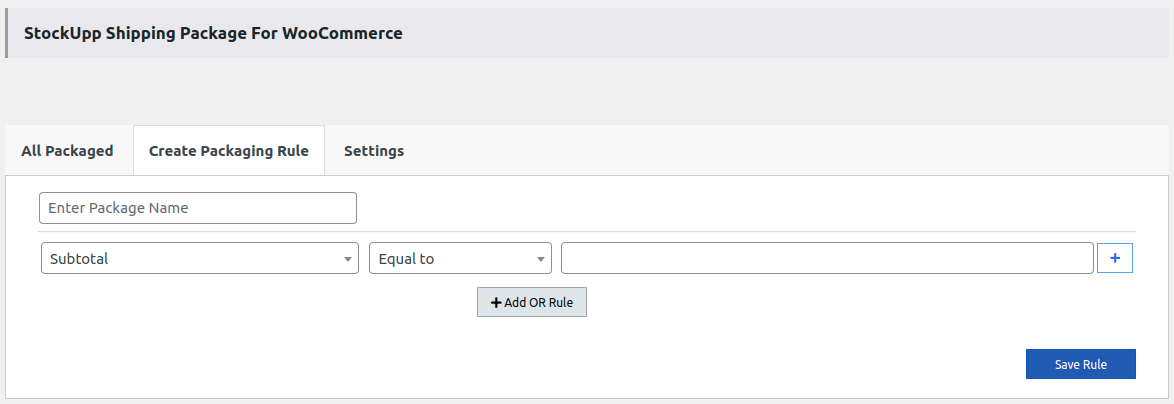This screenshot has height=404, width=1174.
Task: Open the Settings tab
Action: (x=373, y=151)
